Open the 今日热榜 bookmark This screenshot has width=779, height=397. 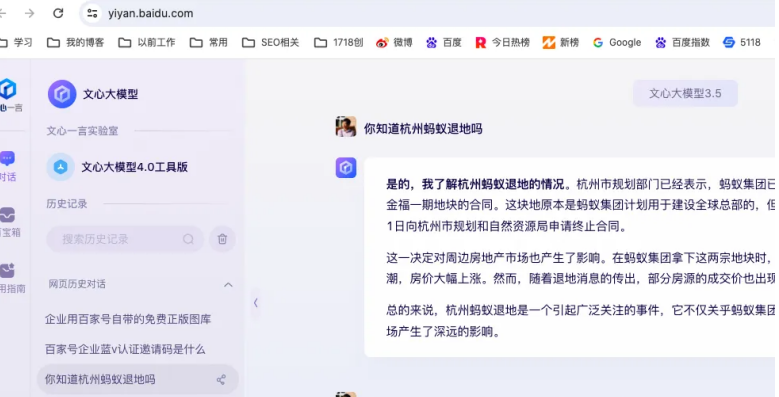502,43
